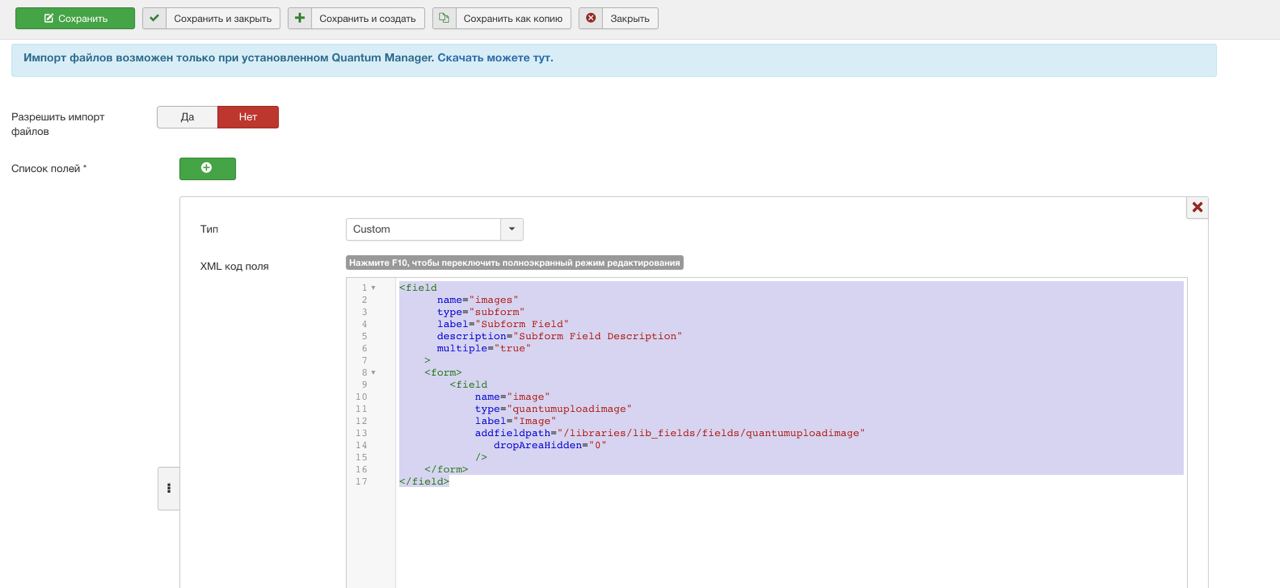1280x588 pixels.
Task: Click the F10 fullscreen editing hint label
Action: click(x=514, y=263)
